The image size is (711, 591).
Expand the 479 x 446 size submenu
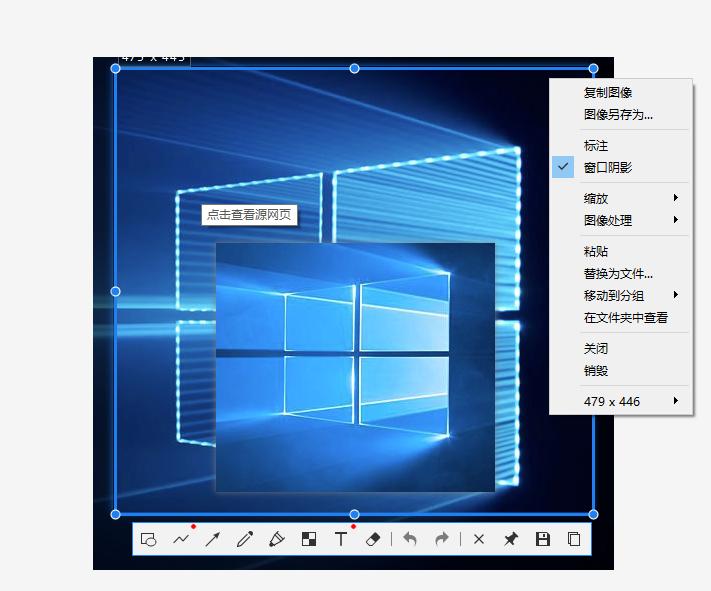point(621,401)
